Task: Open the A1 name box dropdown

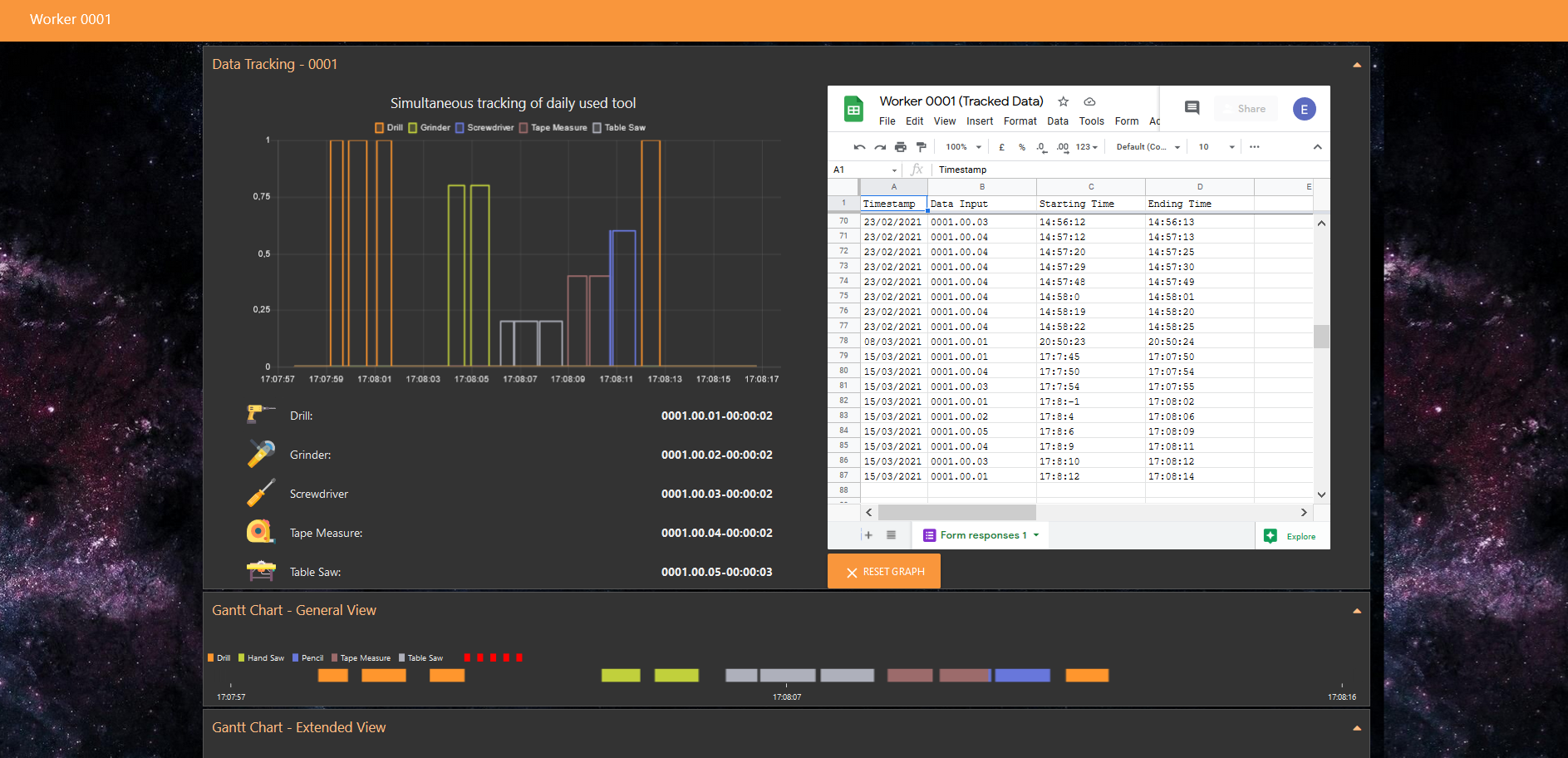Action: click(x=894, y=170)
